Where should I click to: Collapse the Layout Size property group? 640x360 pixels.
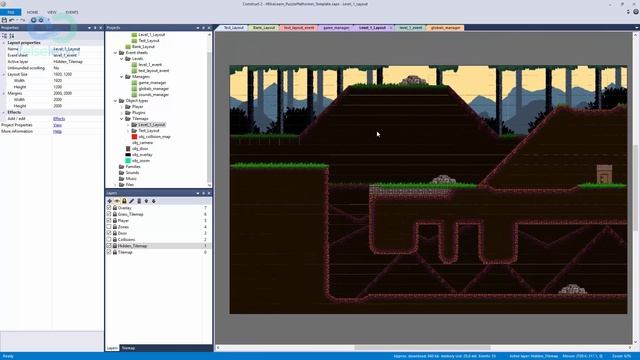tap(4, 75)
